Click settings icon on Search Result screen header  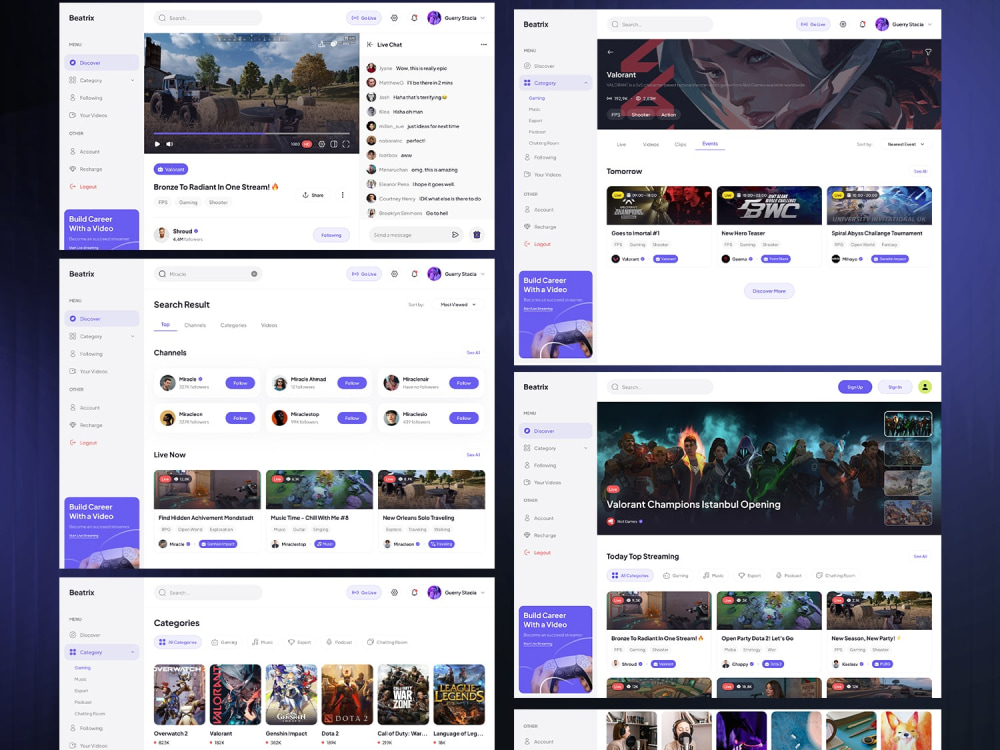394,274
